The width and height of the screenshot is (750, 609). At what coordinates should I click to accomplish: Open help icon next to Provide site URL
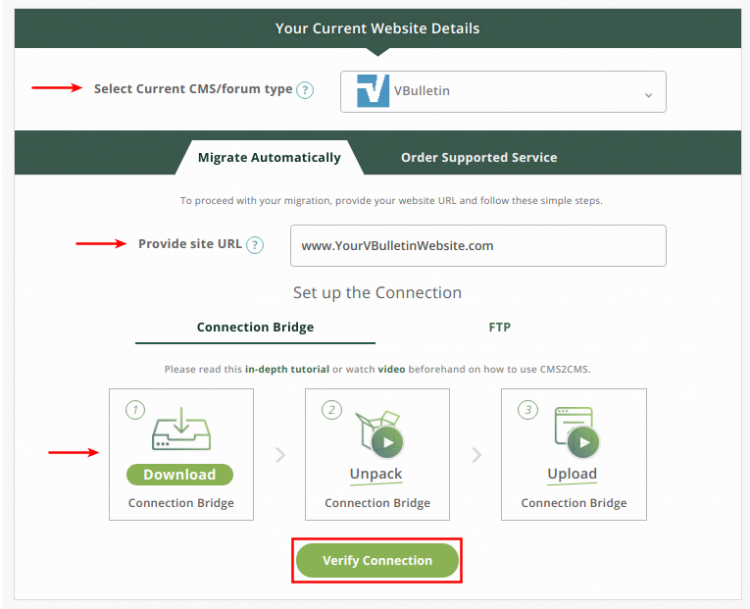click(x=254, y=245)
